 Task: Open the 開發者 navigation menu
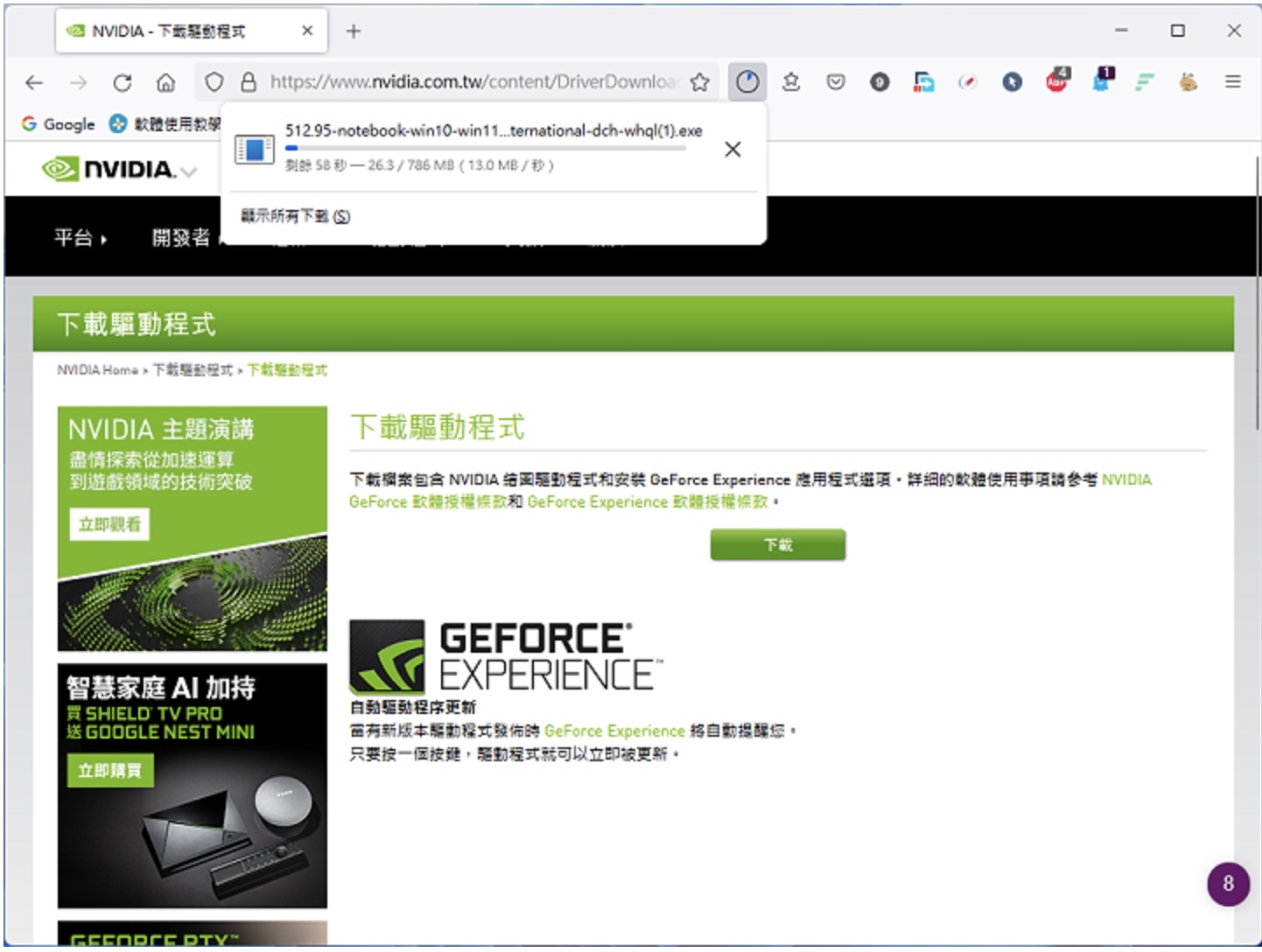point(186,238)
